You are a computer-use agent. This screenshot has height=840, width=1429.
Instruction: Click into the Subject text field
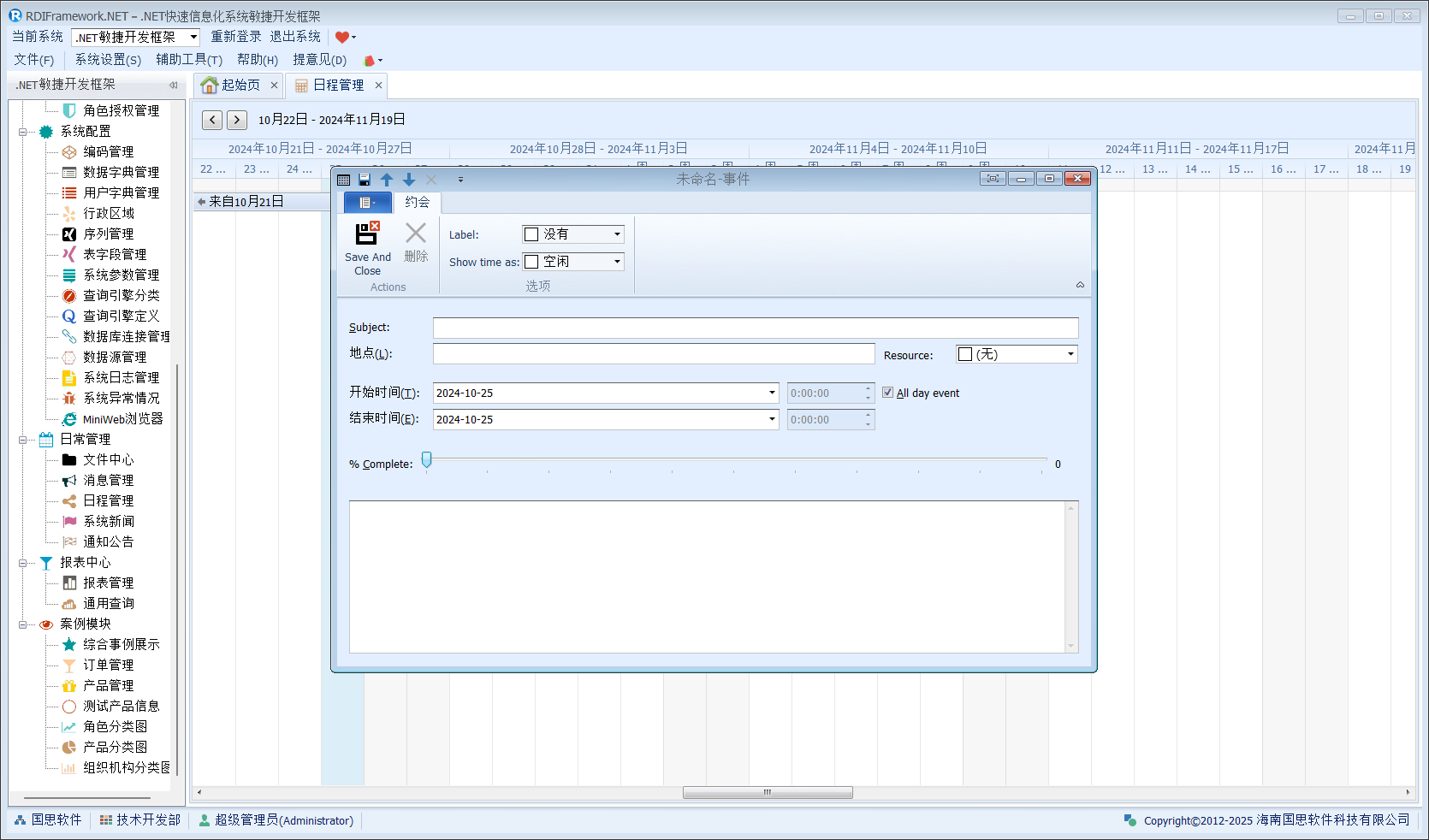[x=755, y=328]
